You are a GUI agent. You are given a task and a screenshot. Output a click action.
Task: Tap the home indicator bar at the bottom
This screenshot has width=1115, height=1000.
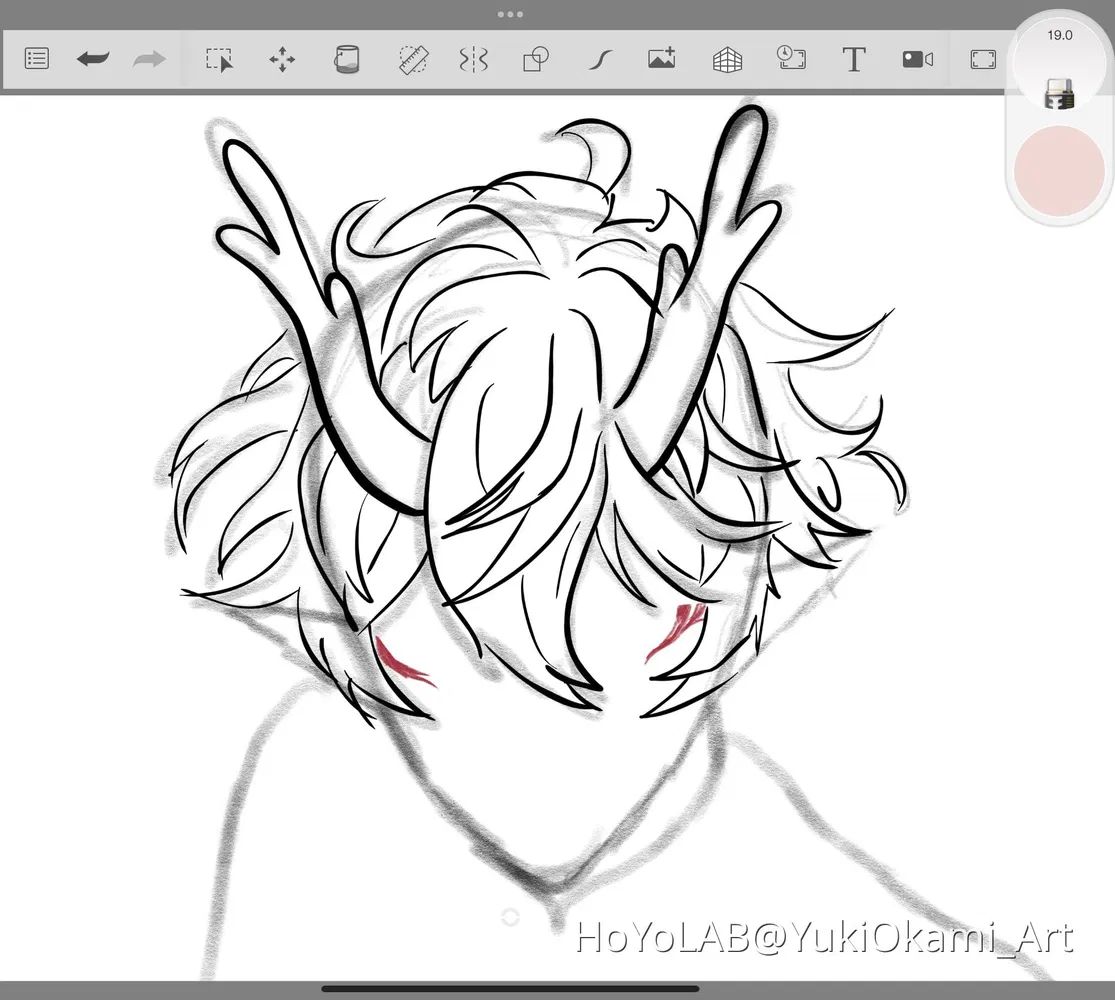coord(510,988)
